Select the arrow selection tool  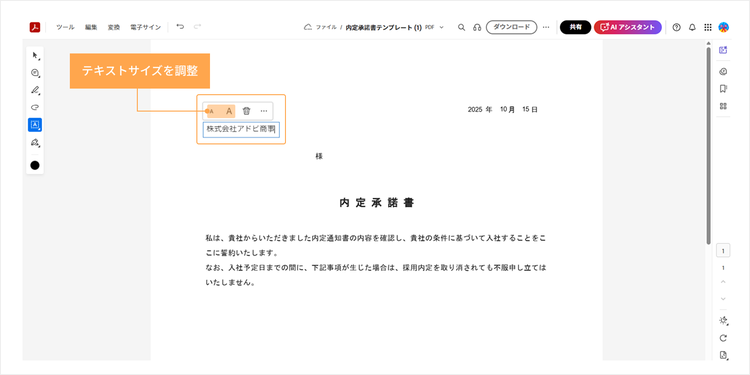(x=35, y=55)
